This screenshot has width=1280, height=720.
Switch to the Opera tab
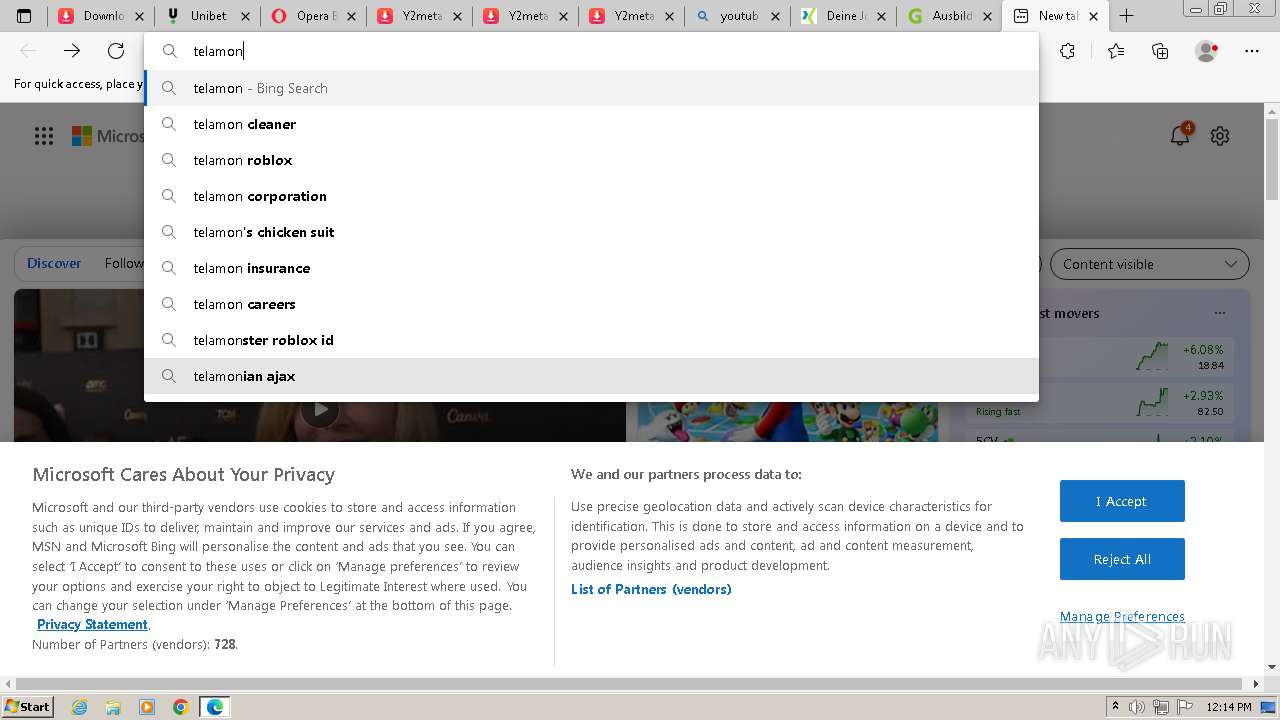[x=314, y=16]
